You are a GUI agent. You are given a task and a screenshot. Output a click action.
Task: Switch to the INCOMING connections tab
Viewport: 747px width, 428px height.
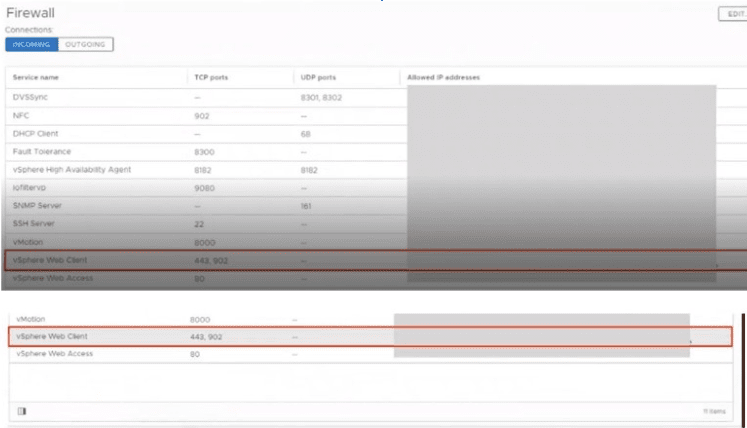pyautogui.click(x=32, y=44)
